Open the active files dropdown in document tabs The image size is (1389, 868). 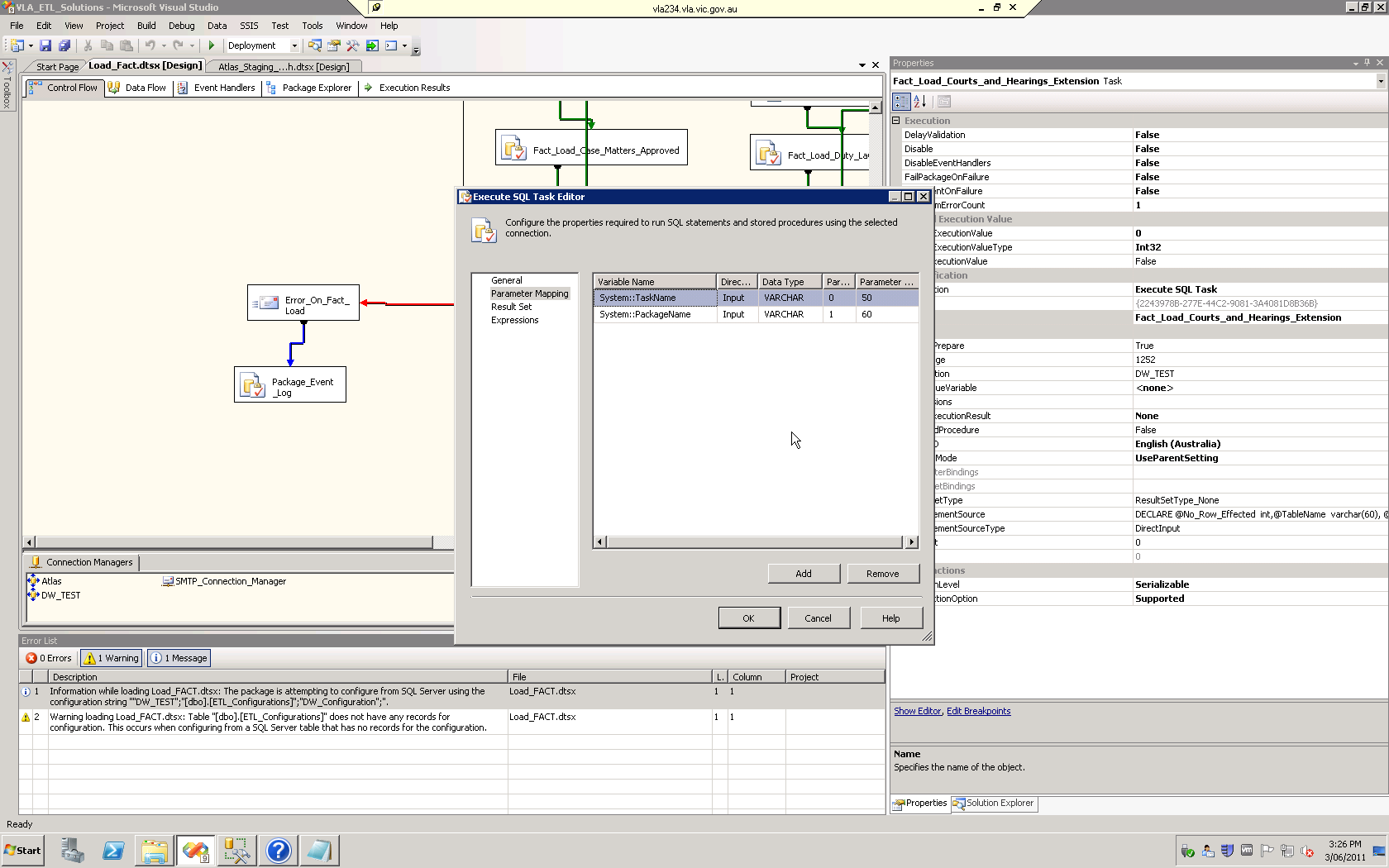click(862, 65)
